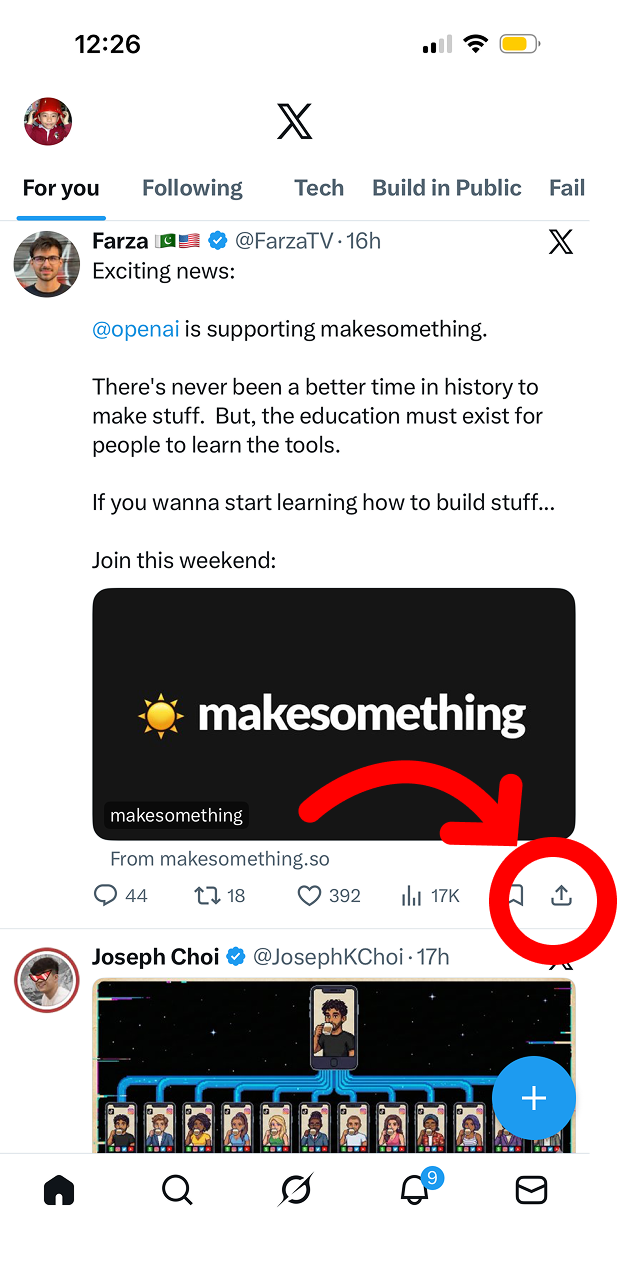Open your profile avatar menu at top left
Viewport: 617px width, 1278px height.
coord(48,122)
